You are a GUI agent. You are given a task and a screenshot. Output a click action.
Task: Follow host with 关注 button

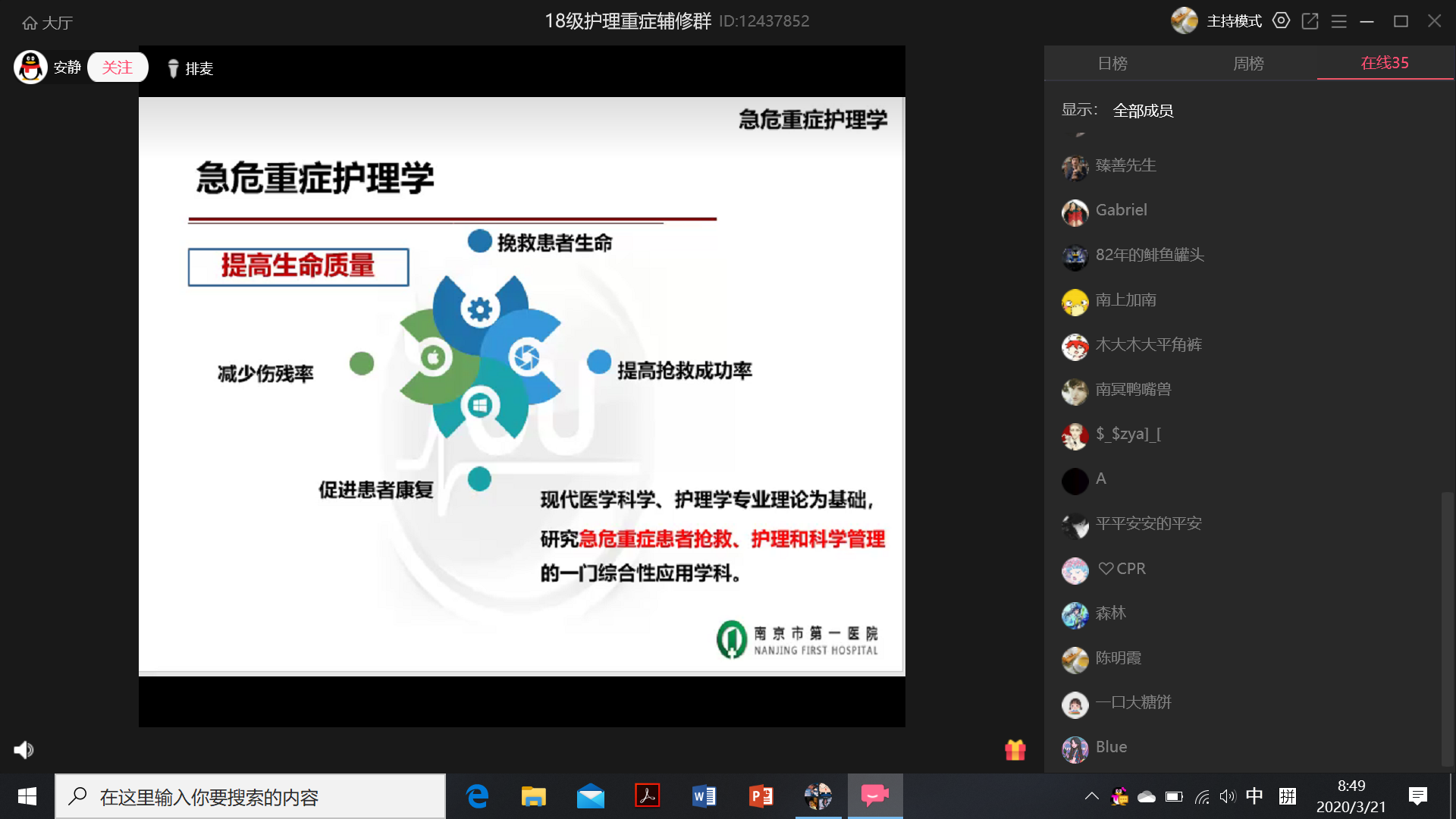(118, 67)
